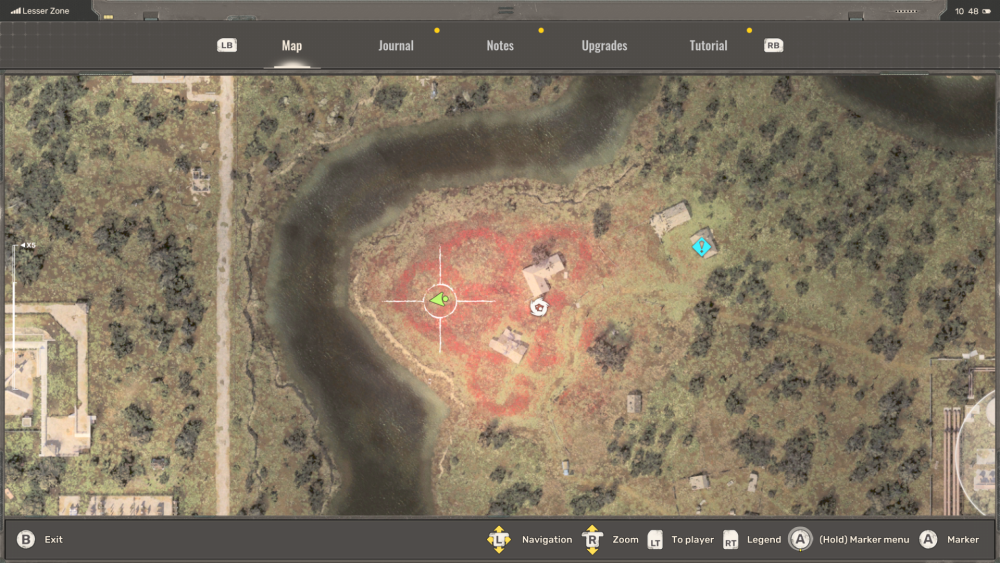The height and width of the screenshot is (563, 1000).
Task: Click the A button Marker icon
Action: [928, 540]
